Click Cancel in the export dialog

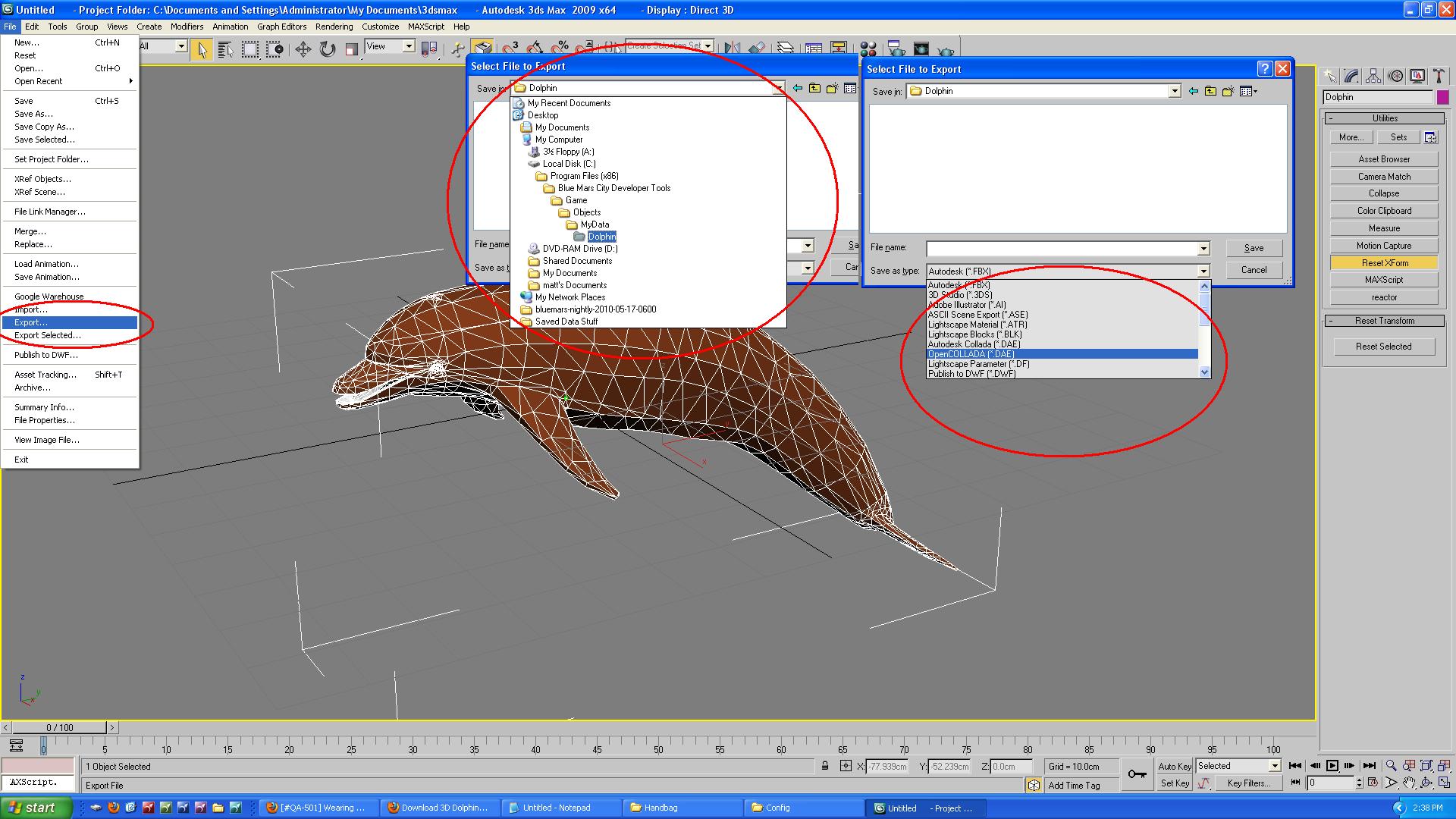(x=1254, y=270)
